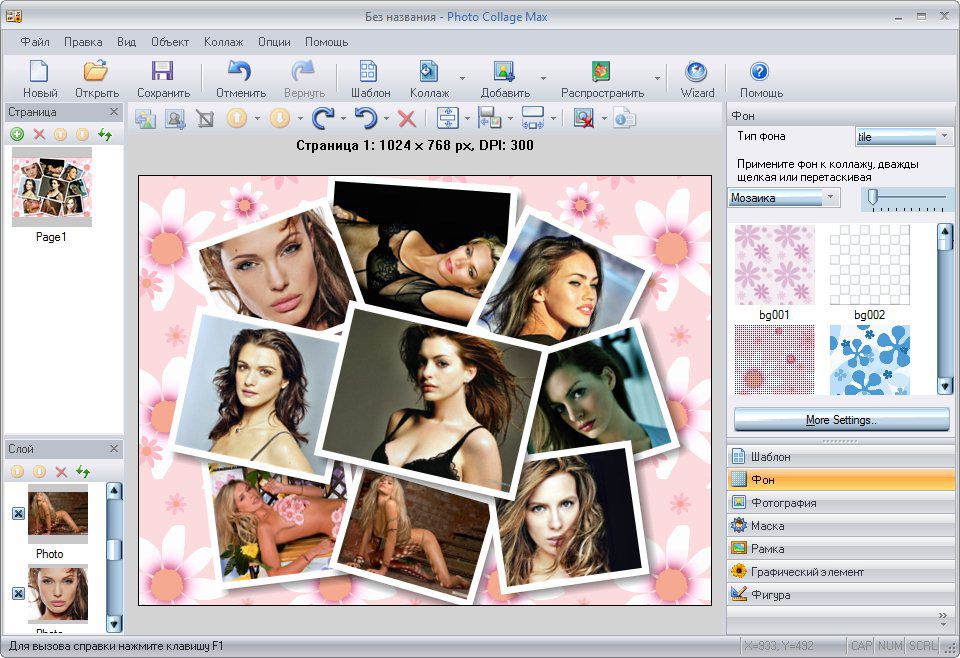Click the Открыть folder icon
This screenshot has height=658, width=960.
96,72
